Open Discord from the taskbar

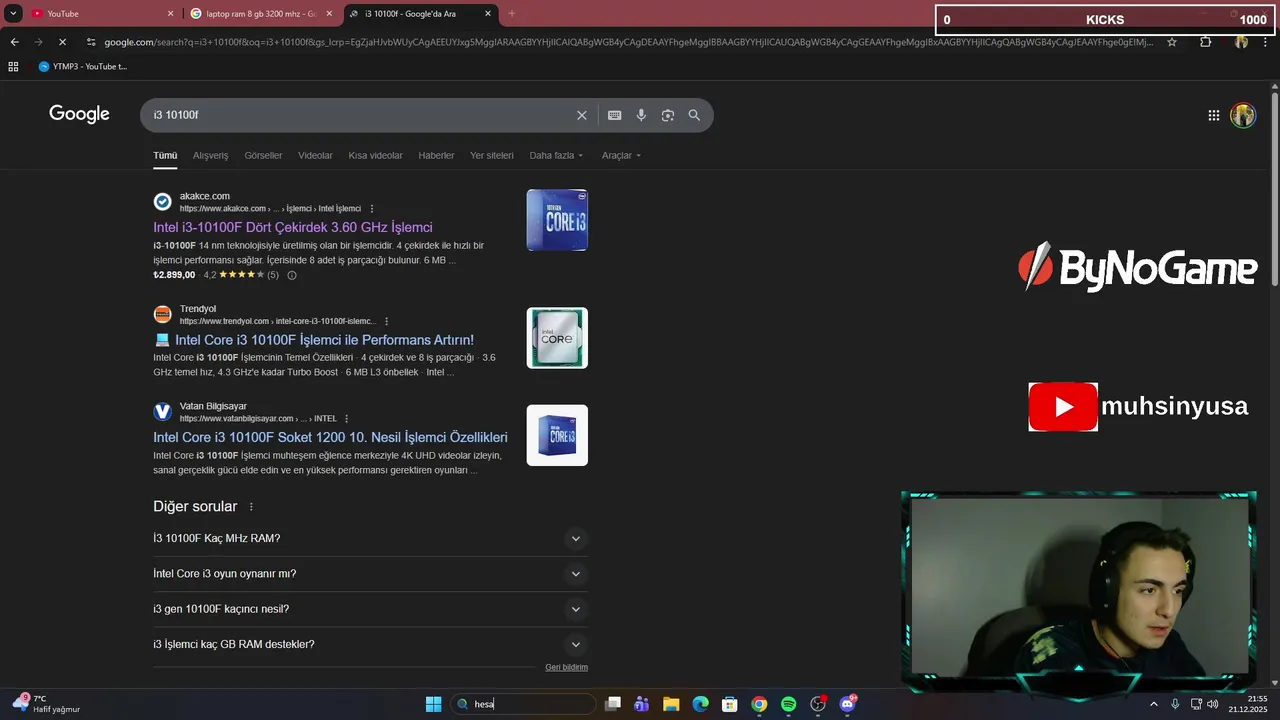pos(848,704)
